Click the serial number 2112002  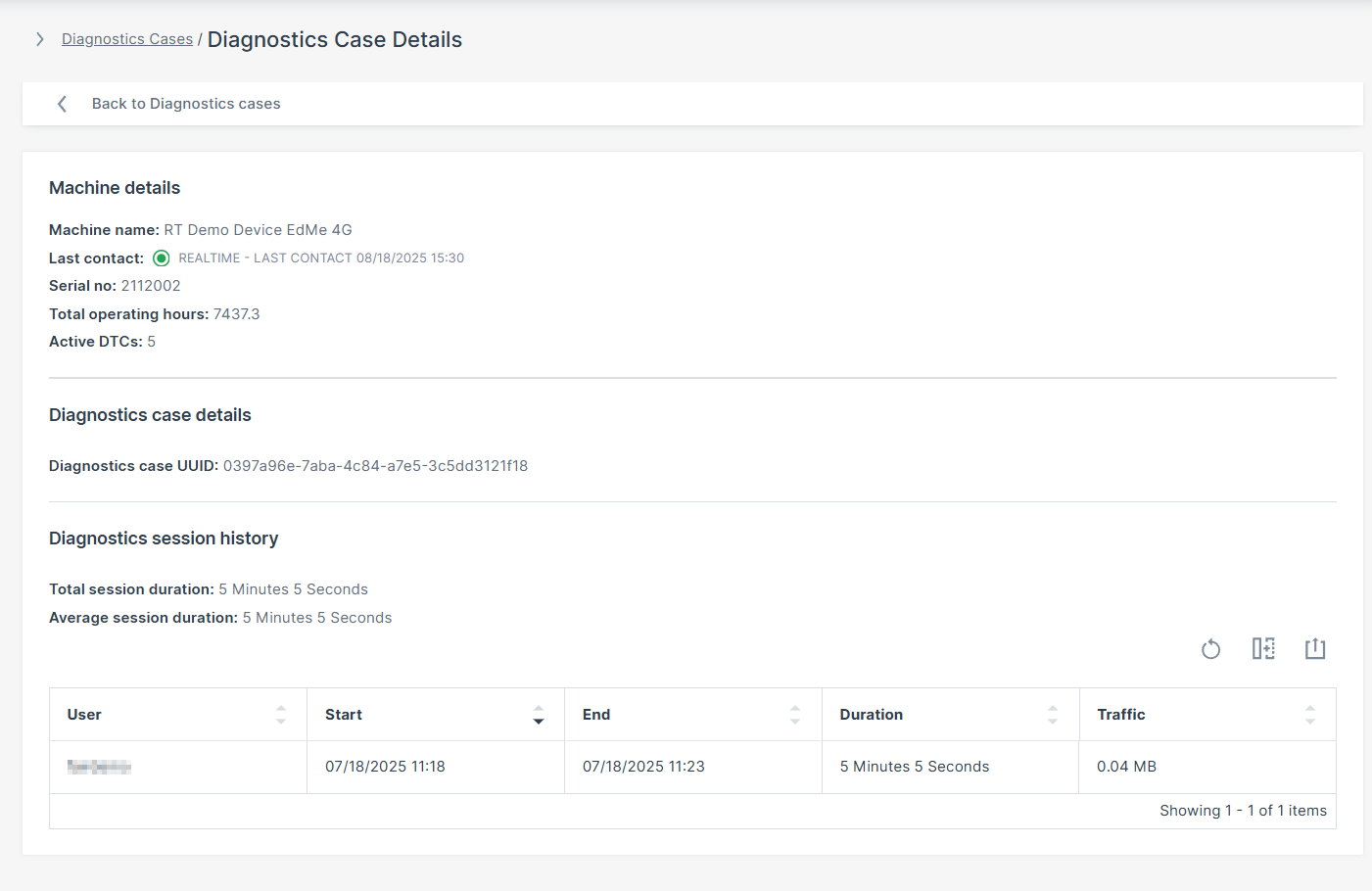(151, 286)
